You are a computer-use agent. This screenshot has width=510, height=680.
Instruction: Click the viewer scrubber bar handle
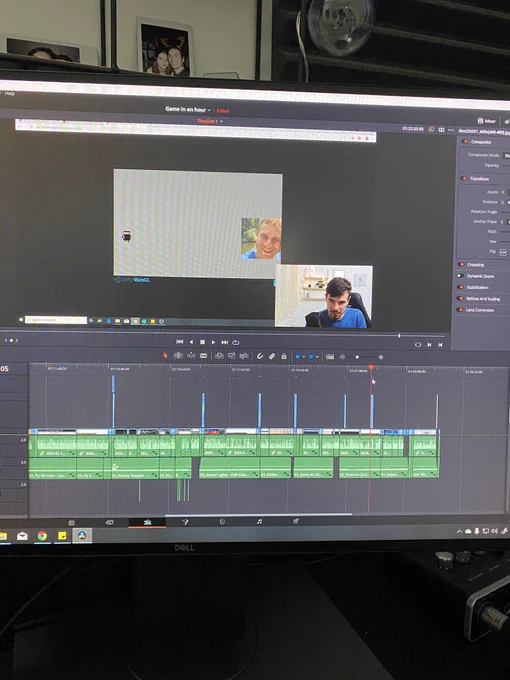399,335
